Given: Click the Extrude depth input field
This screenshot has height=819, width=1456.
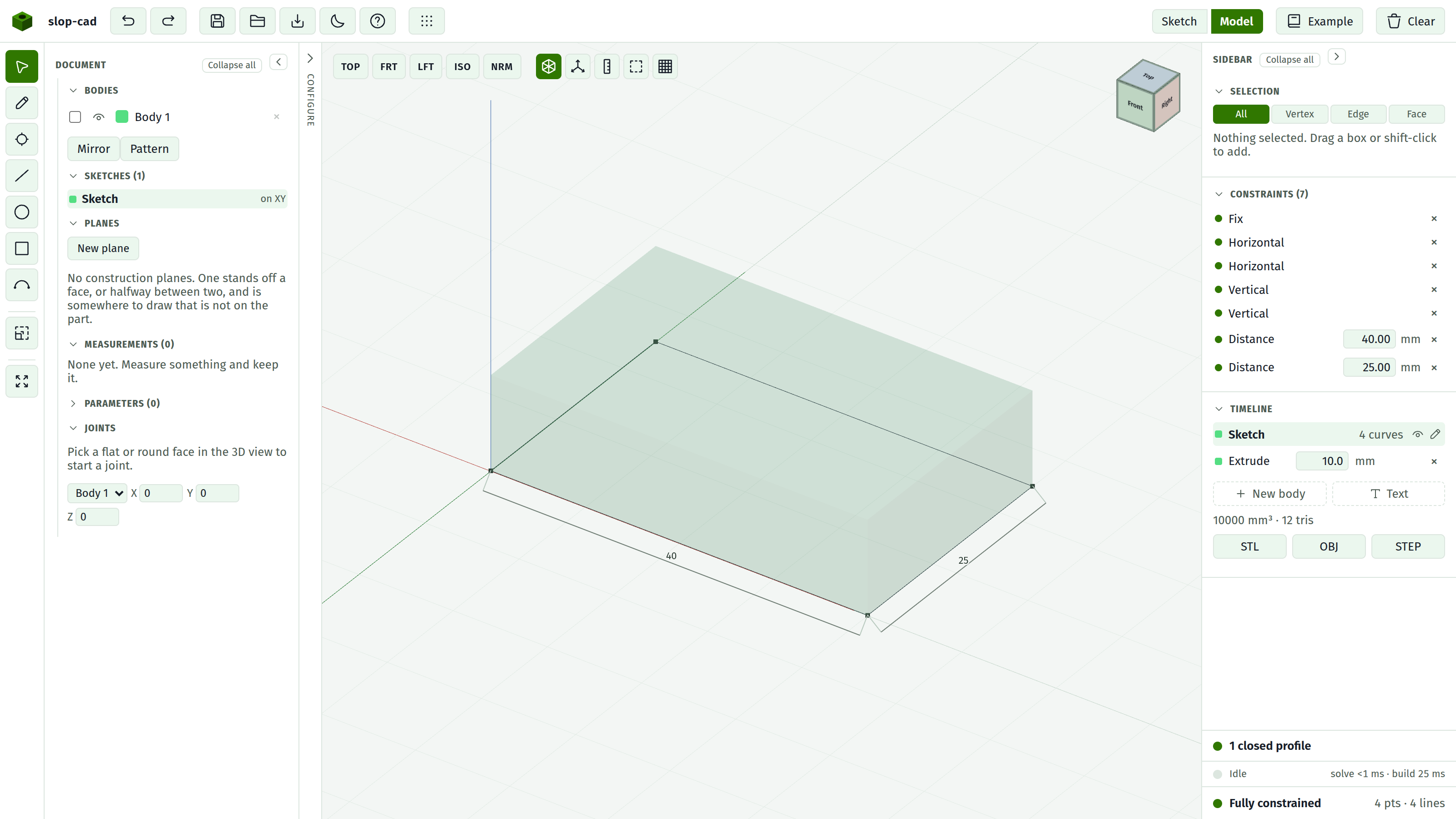Looking at the screenshot, I should click(x=1322, y=461).
